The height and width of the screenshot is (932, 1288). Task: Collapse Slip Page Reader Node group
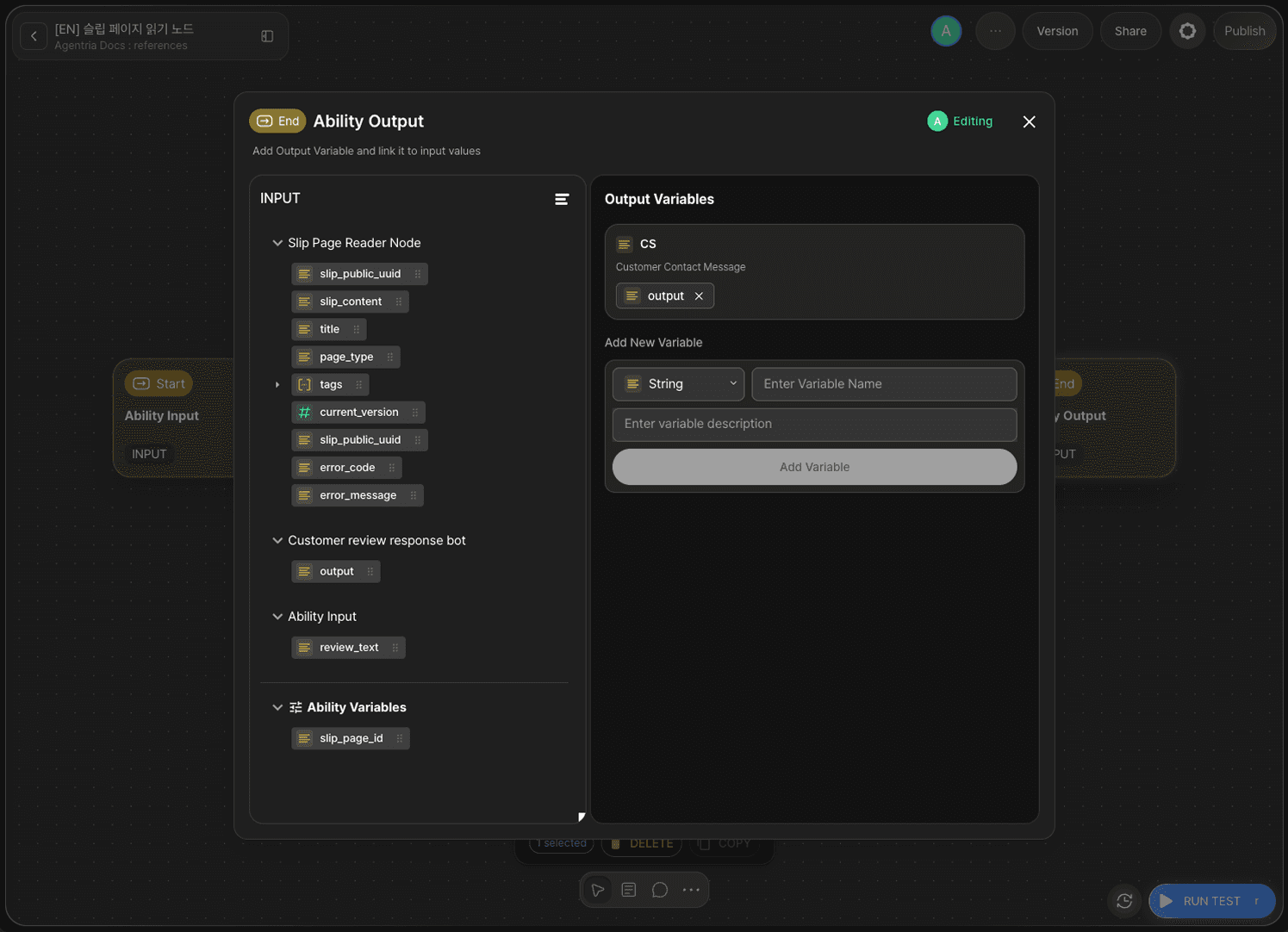click(277, 243)
